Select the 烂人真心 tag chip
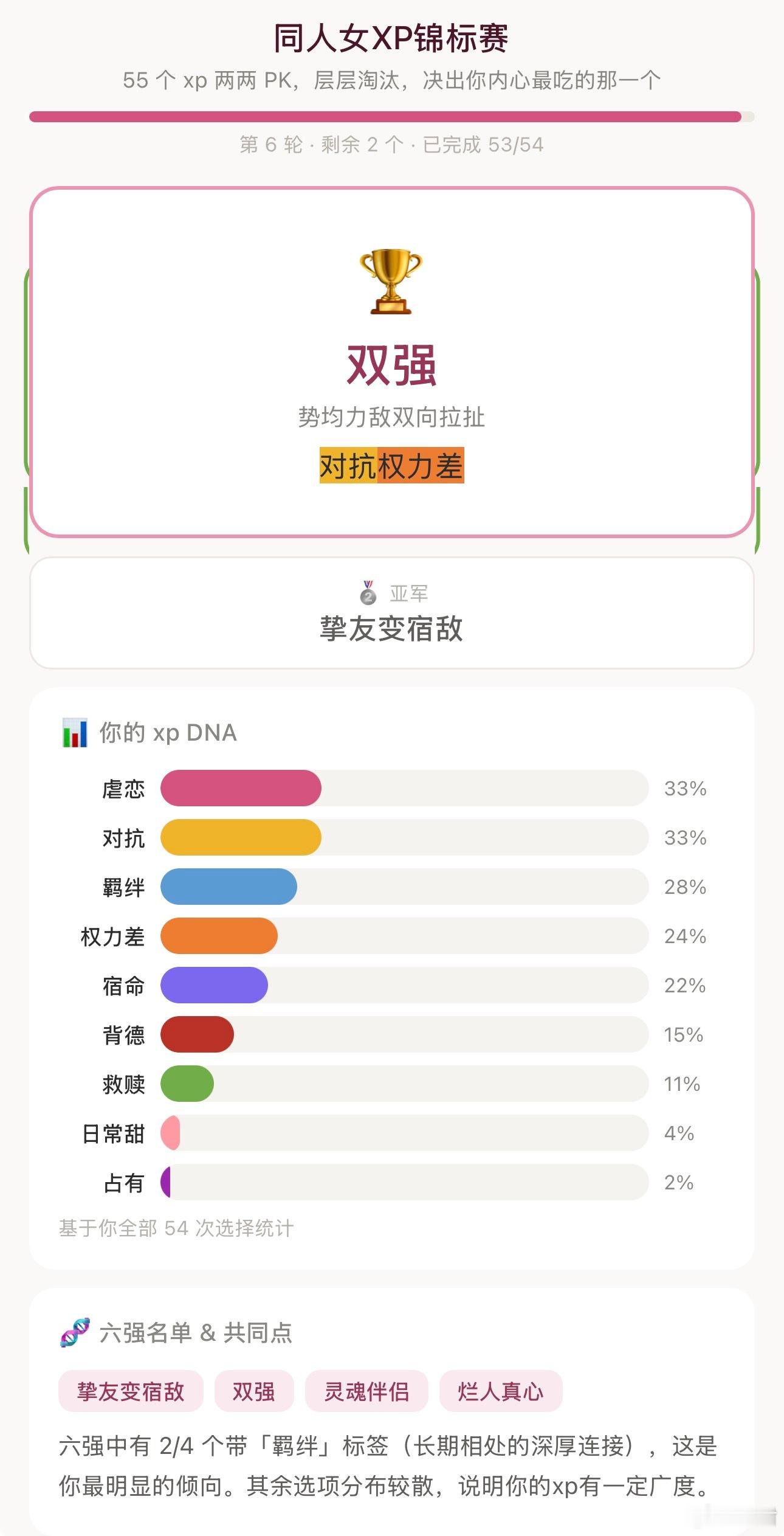The width and height of the screenshot is (784, 1536). point(501,1391)
